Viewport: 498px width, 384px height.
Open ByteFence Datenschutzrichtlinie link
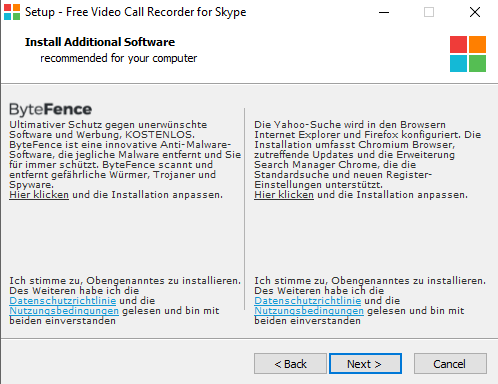pyautogui.click(x=63, y=301)
